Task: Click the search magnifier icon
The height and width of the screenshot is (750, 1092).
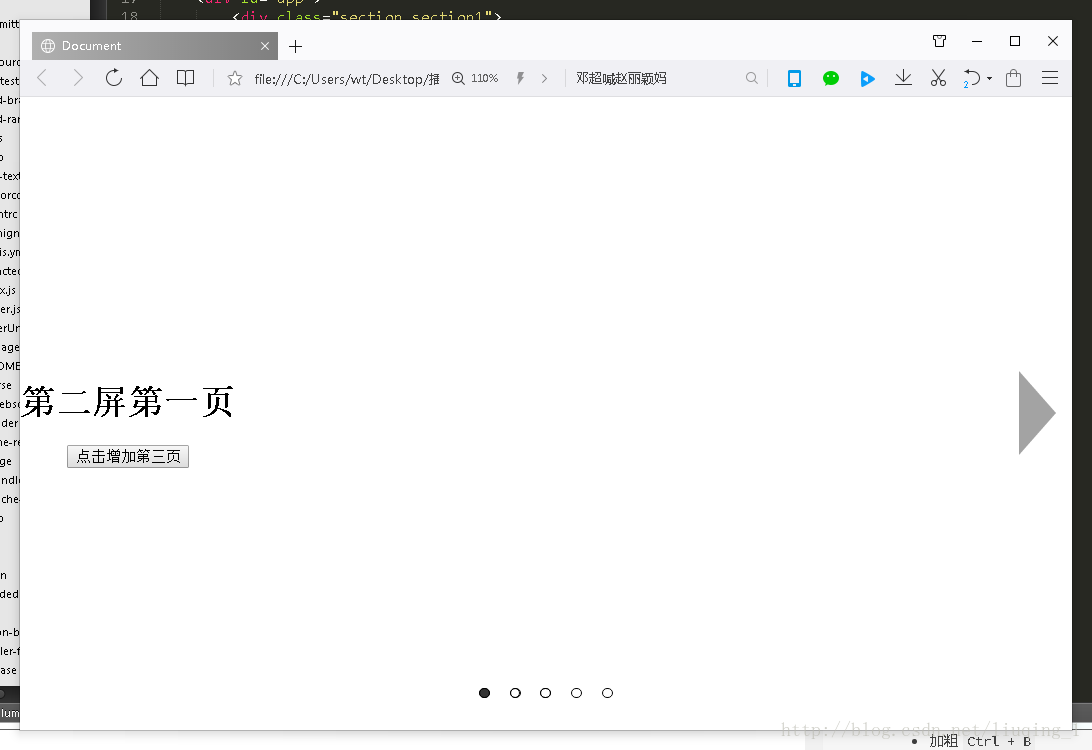Action: tap(751, 78)
